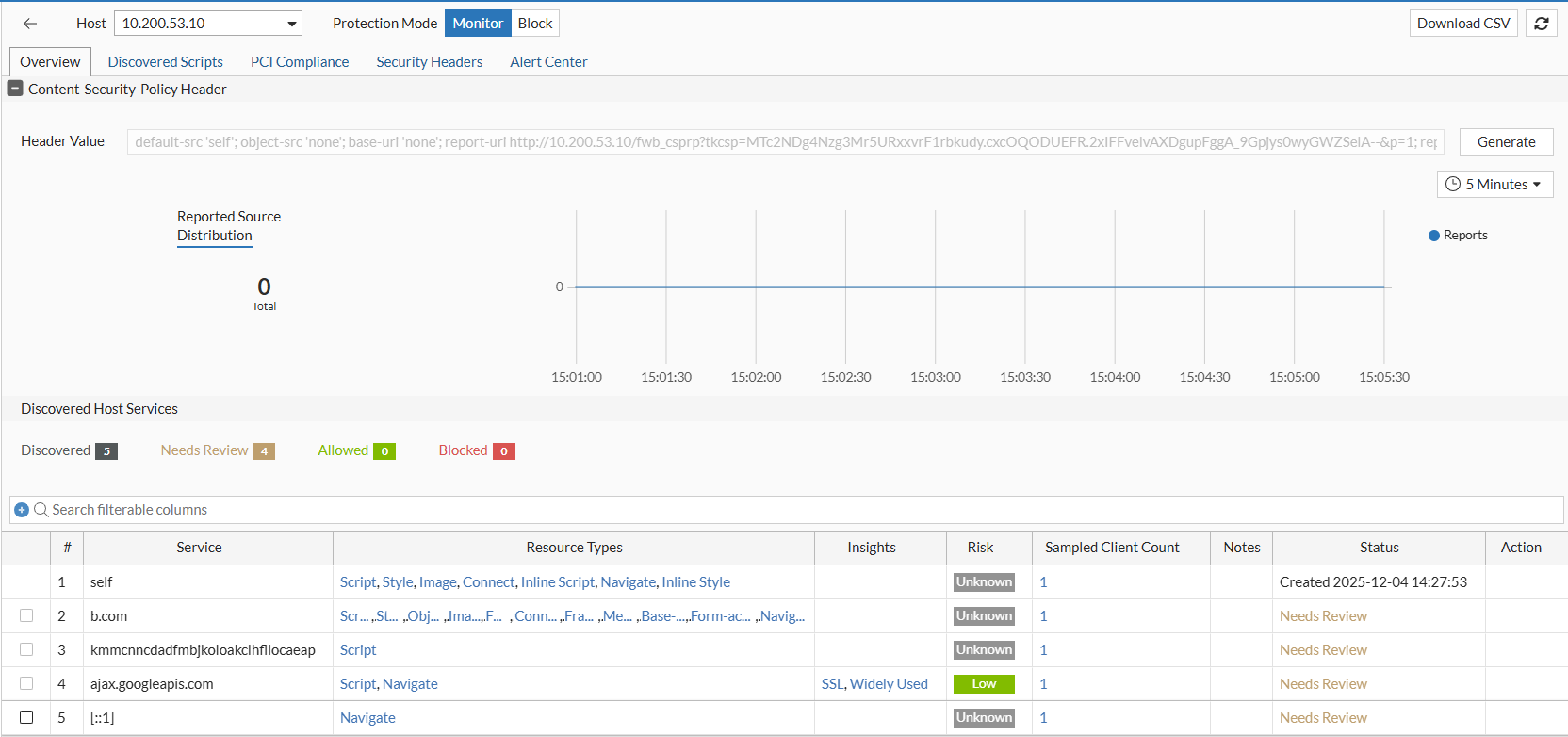The width and height of the screenshot is (1568, 737).
Task: Filter services by Allowed
Action: (356, 450)
